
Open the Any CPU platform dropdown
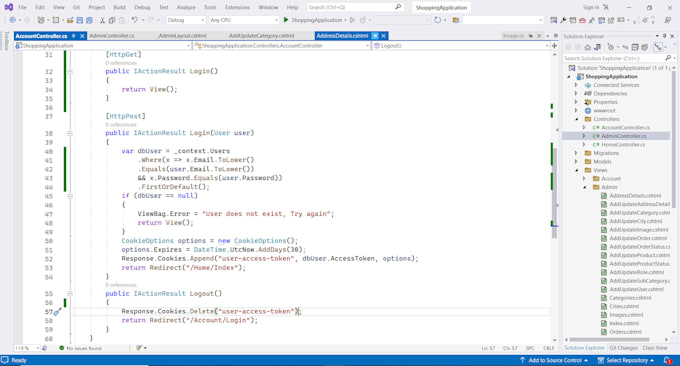pos(243,20)
